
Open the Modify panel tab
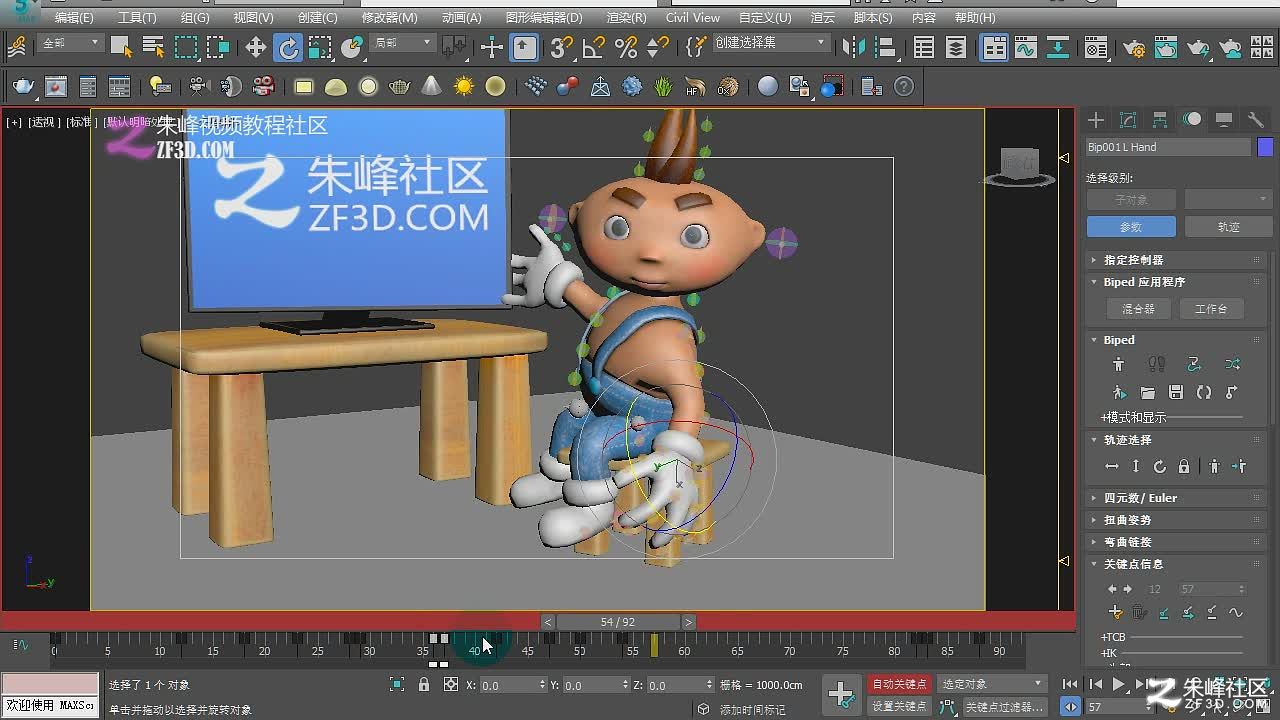point(1128,120)
